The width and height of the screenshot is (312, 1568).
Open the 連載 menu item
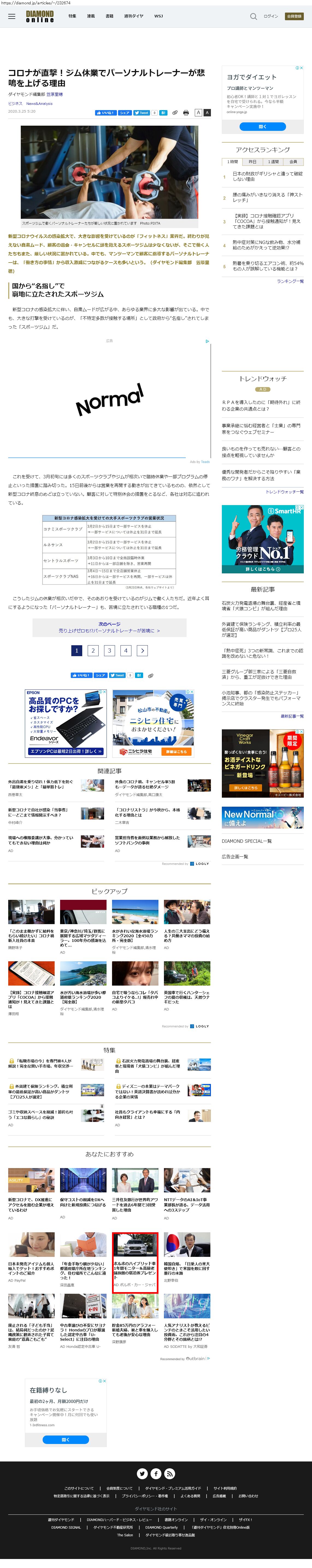[91, 16]
